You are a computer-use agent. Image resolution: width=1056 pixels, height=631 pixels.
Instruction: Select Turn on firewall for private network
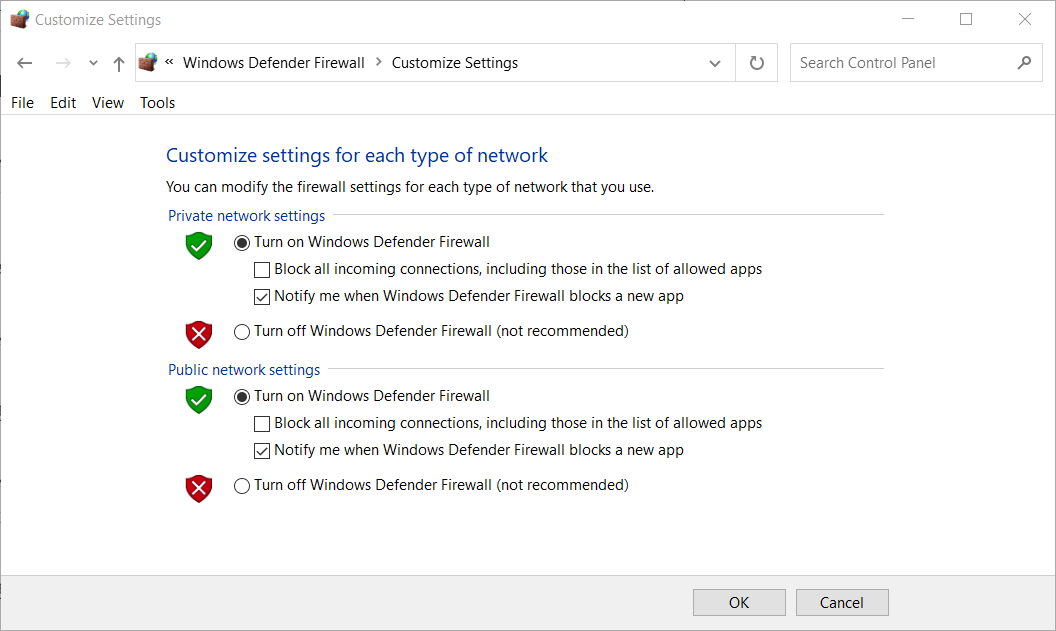tap(242, 242)
